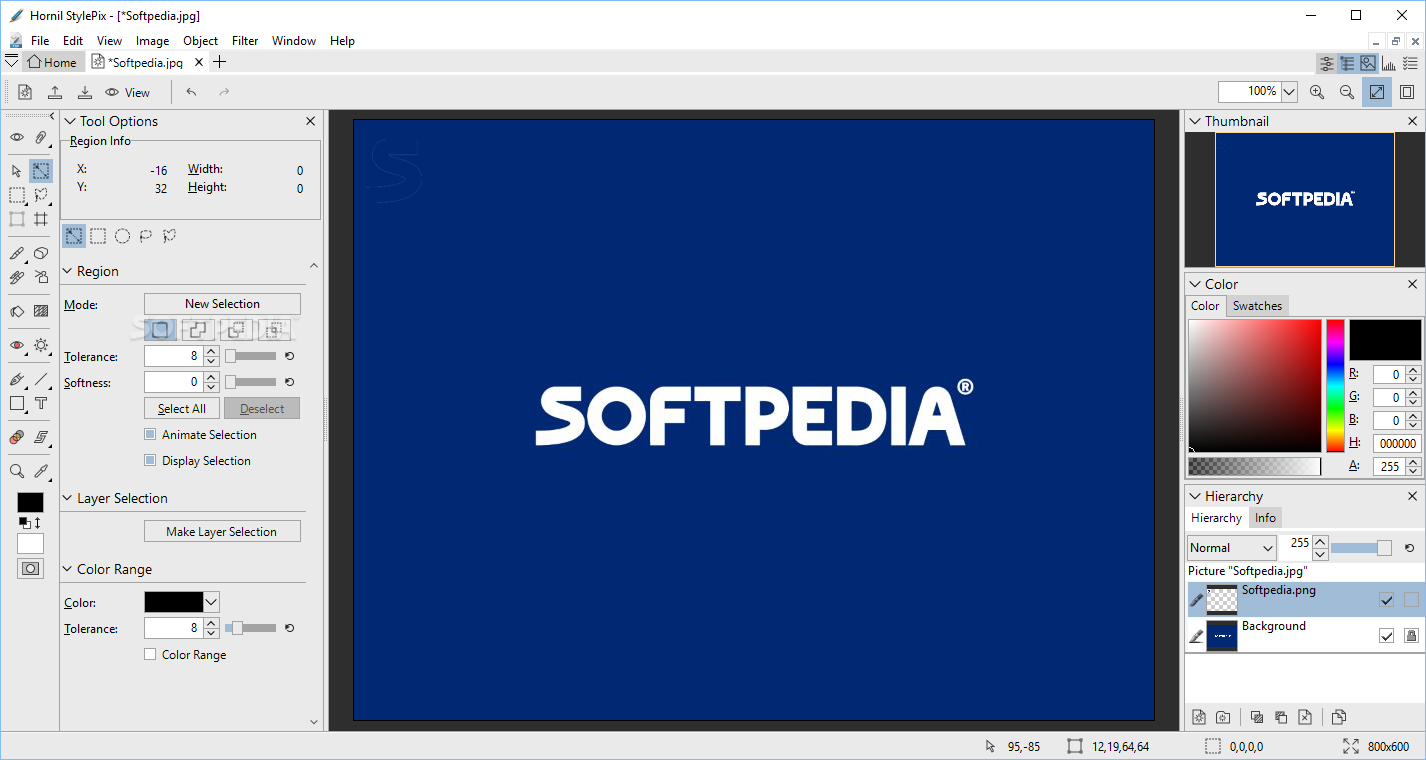Click the Undo arrow in toolbar
This screenshot has width=1426, height=760.
click(191, 92)
